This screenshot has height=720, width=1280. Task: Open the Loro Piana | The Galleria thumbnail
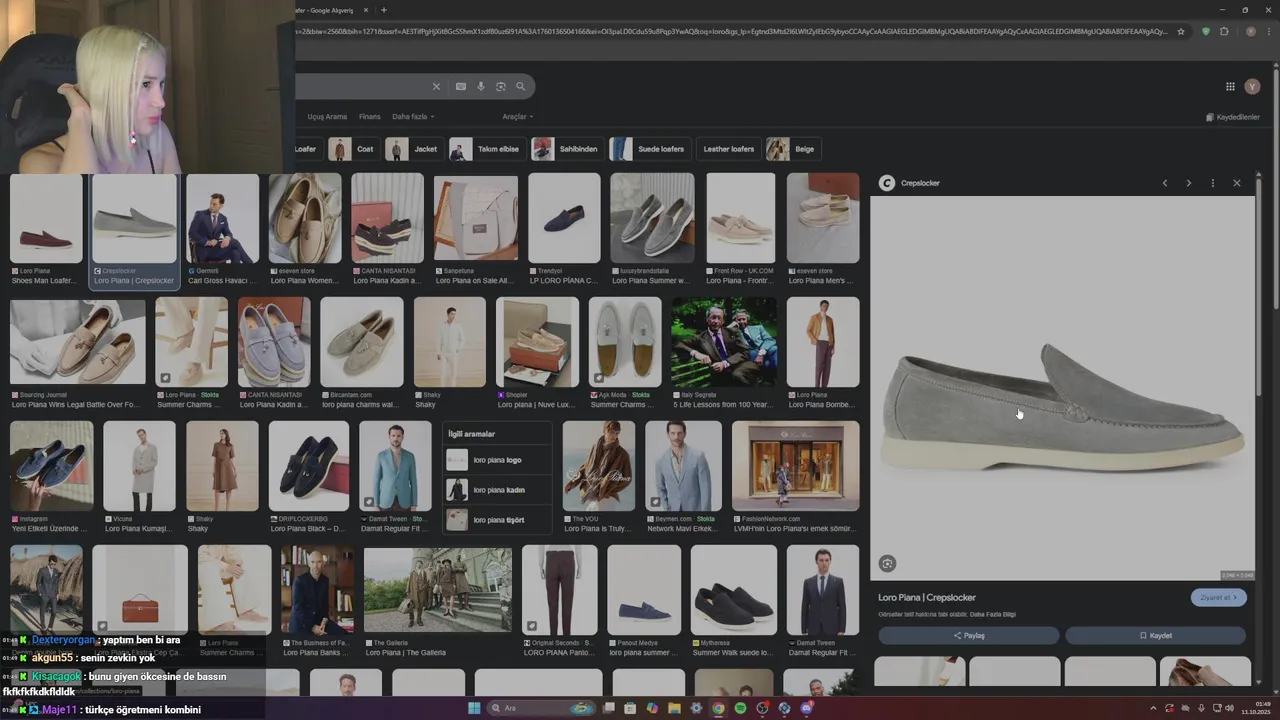(x=438, y=590)
